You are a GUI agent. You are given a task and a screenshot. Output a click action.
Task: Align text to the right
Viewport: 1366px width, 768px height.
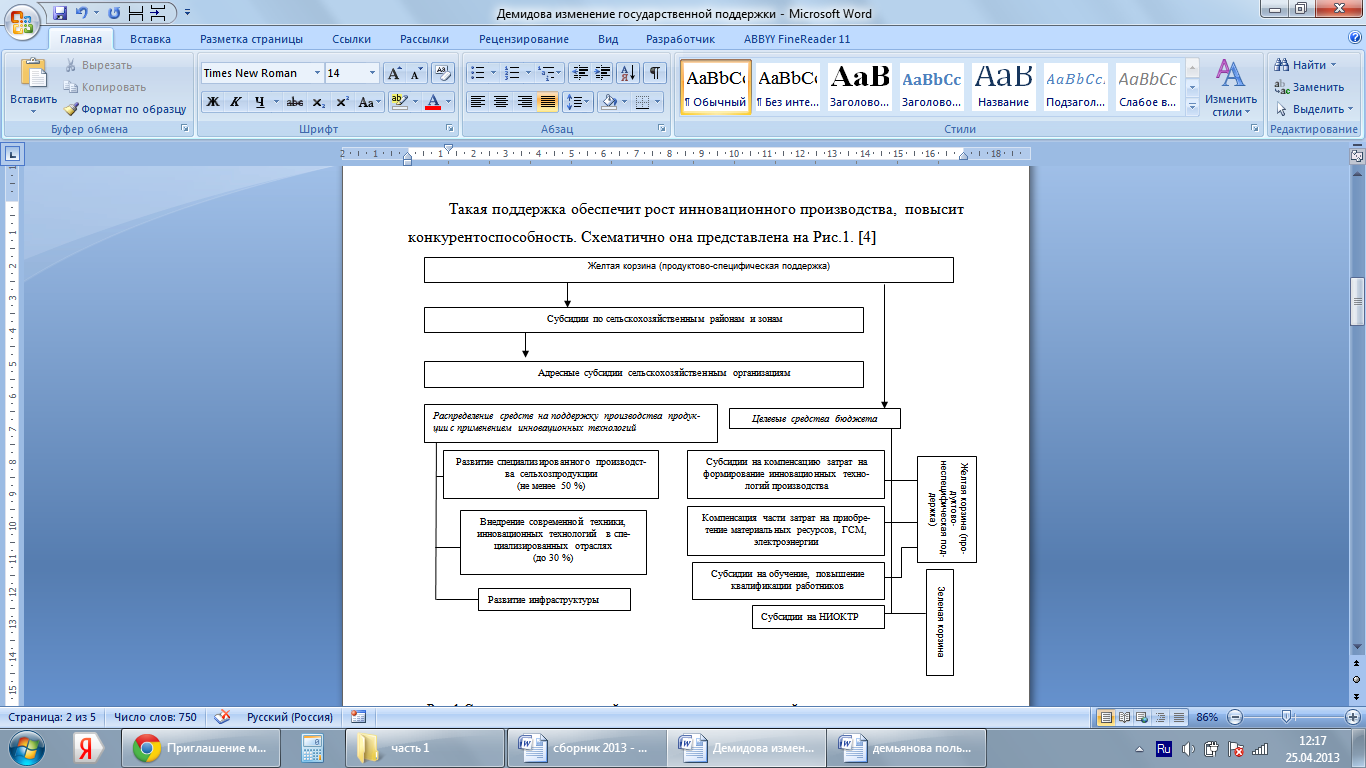coord(525,102)
